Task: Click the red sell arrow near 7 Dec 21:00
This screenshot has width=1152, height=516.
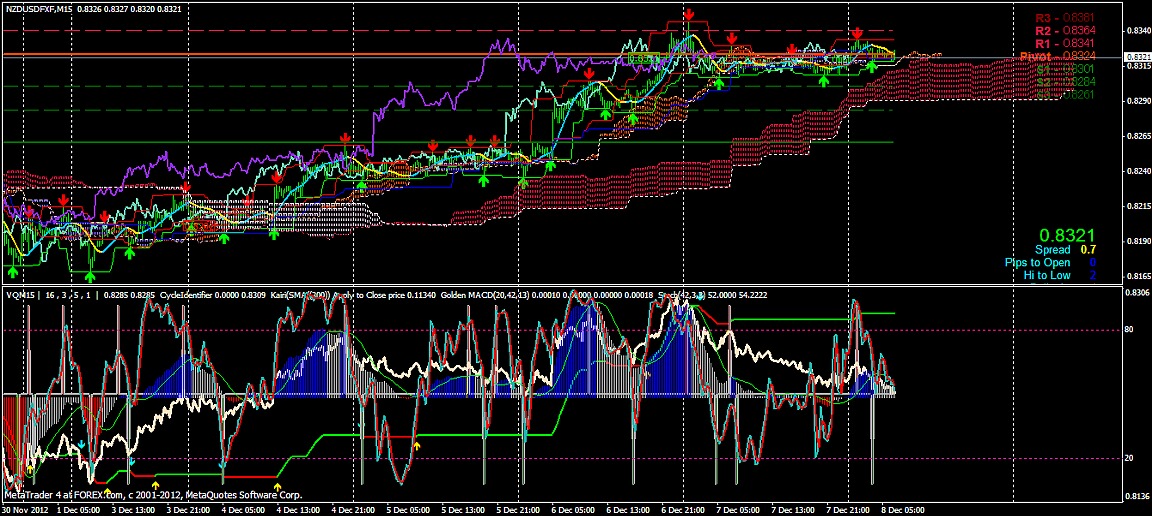Action: pos(858,34)
